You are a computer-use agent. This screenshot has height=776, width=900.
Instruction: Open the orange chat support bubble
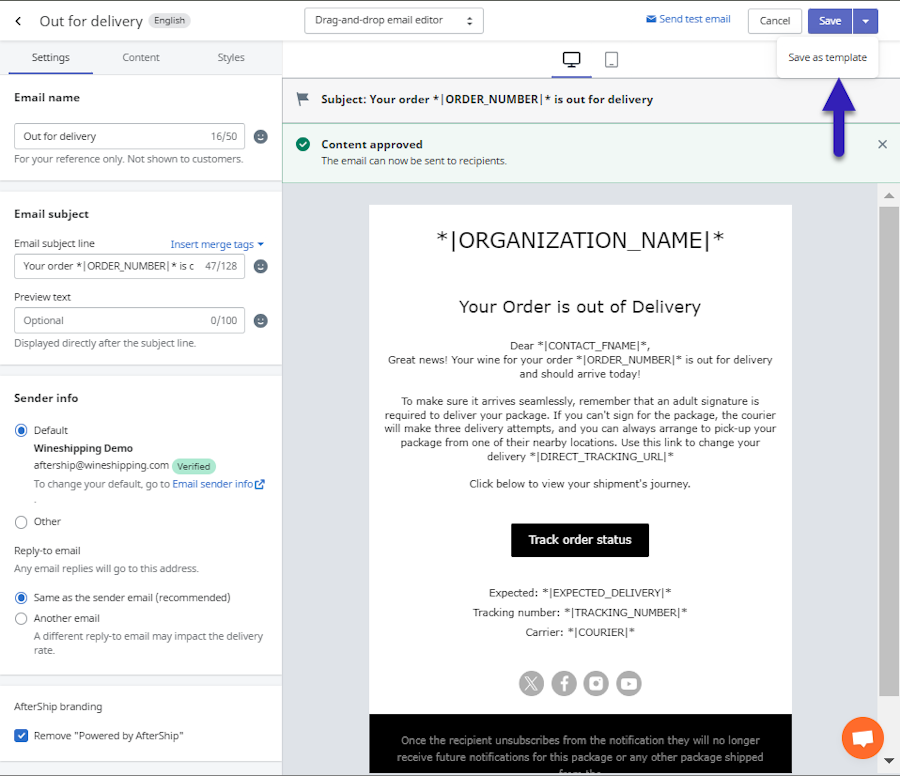pyautogui.click(x=863, y=738)
